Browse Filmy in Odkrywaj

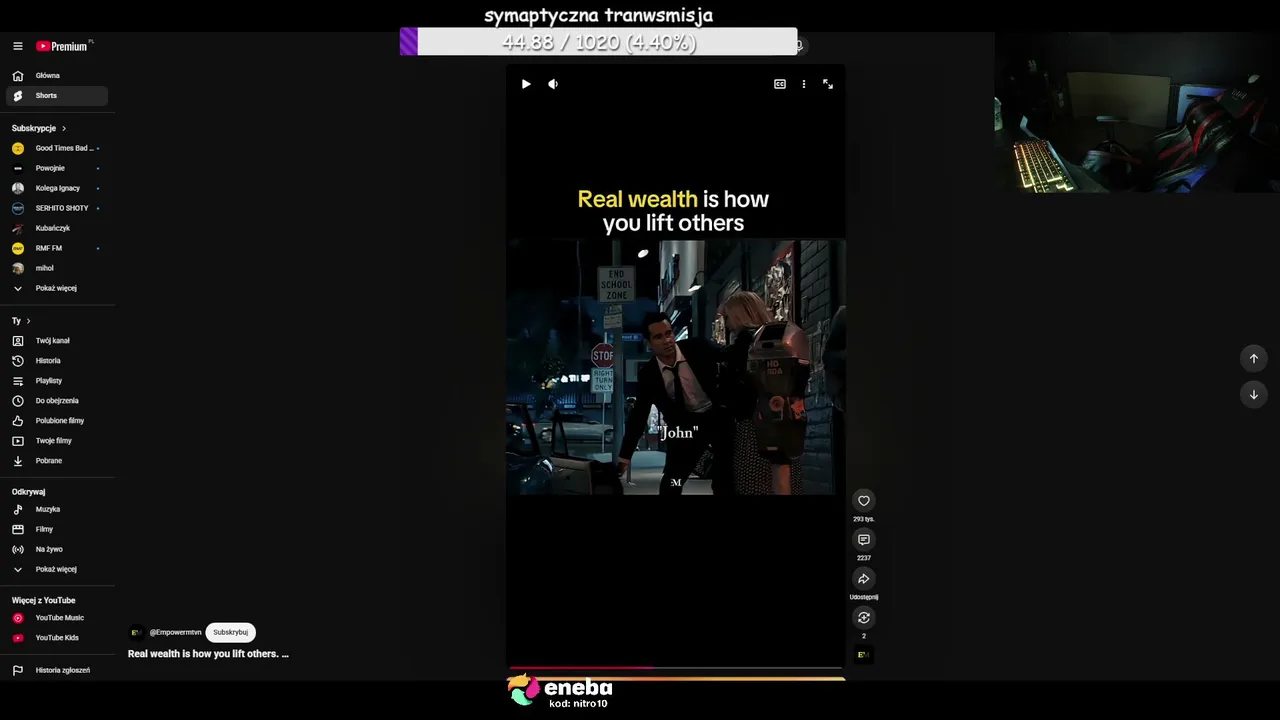[x=57, y=529]
